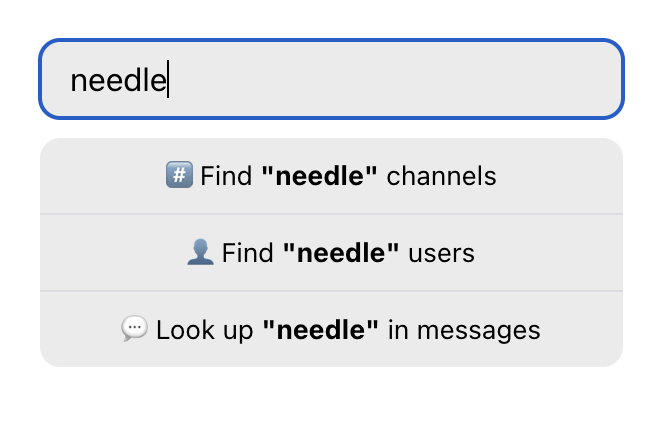
Task: Click the speech bubble messages icon
Action: [135, 329]
